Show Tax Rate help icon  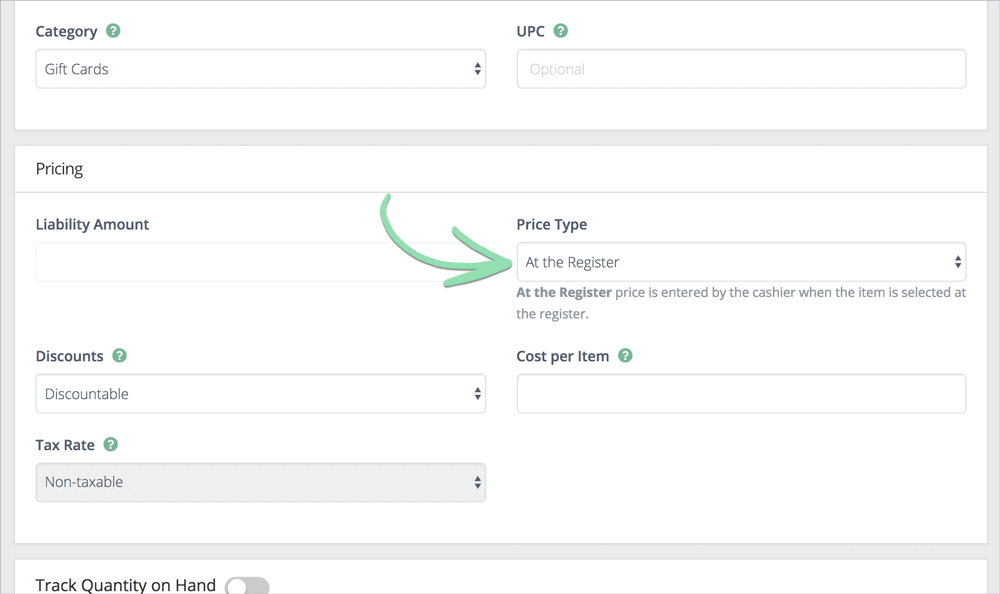click(x=110, y=444)
